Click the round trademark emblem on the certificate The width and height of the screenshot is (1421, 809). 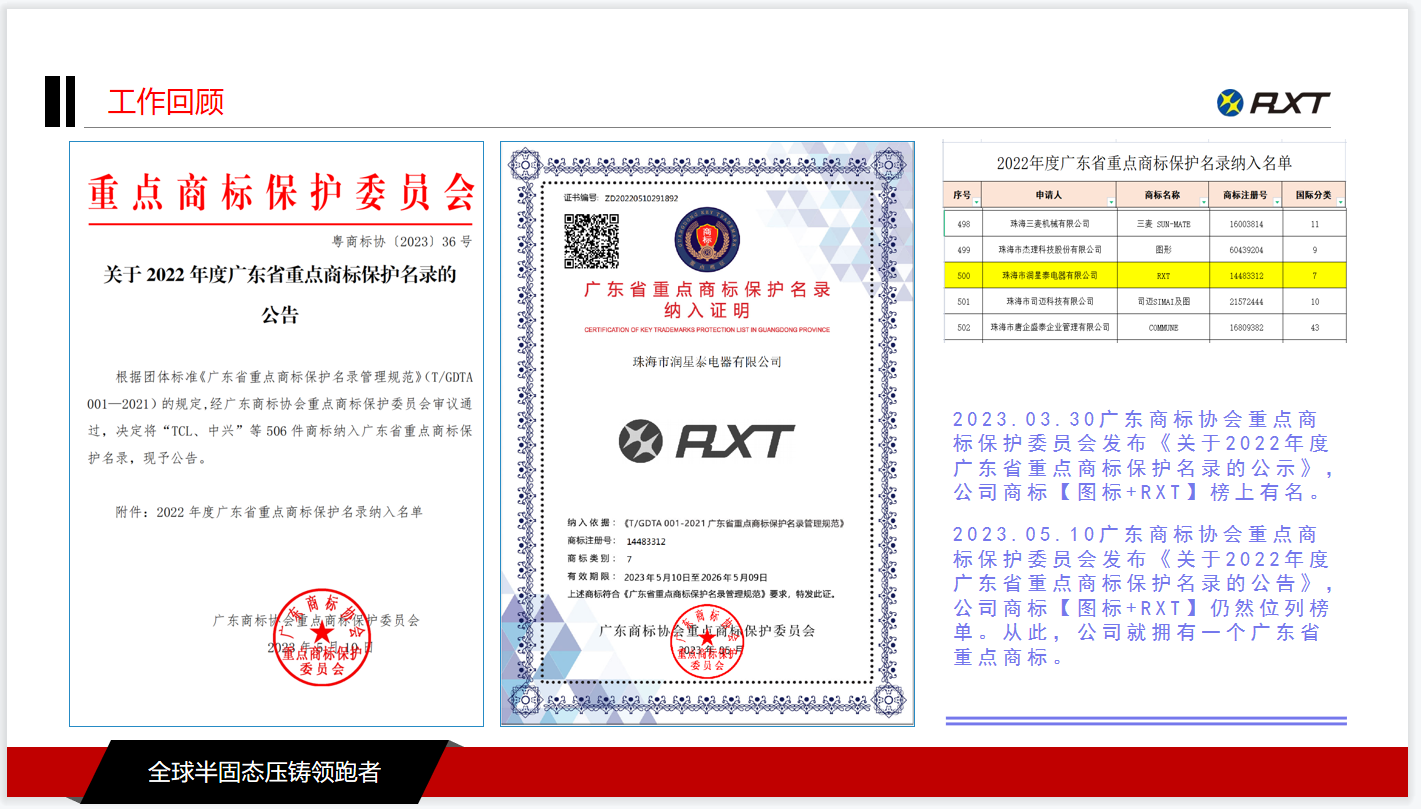click(x=707, y=242)
